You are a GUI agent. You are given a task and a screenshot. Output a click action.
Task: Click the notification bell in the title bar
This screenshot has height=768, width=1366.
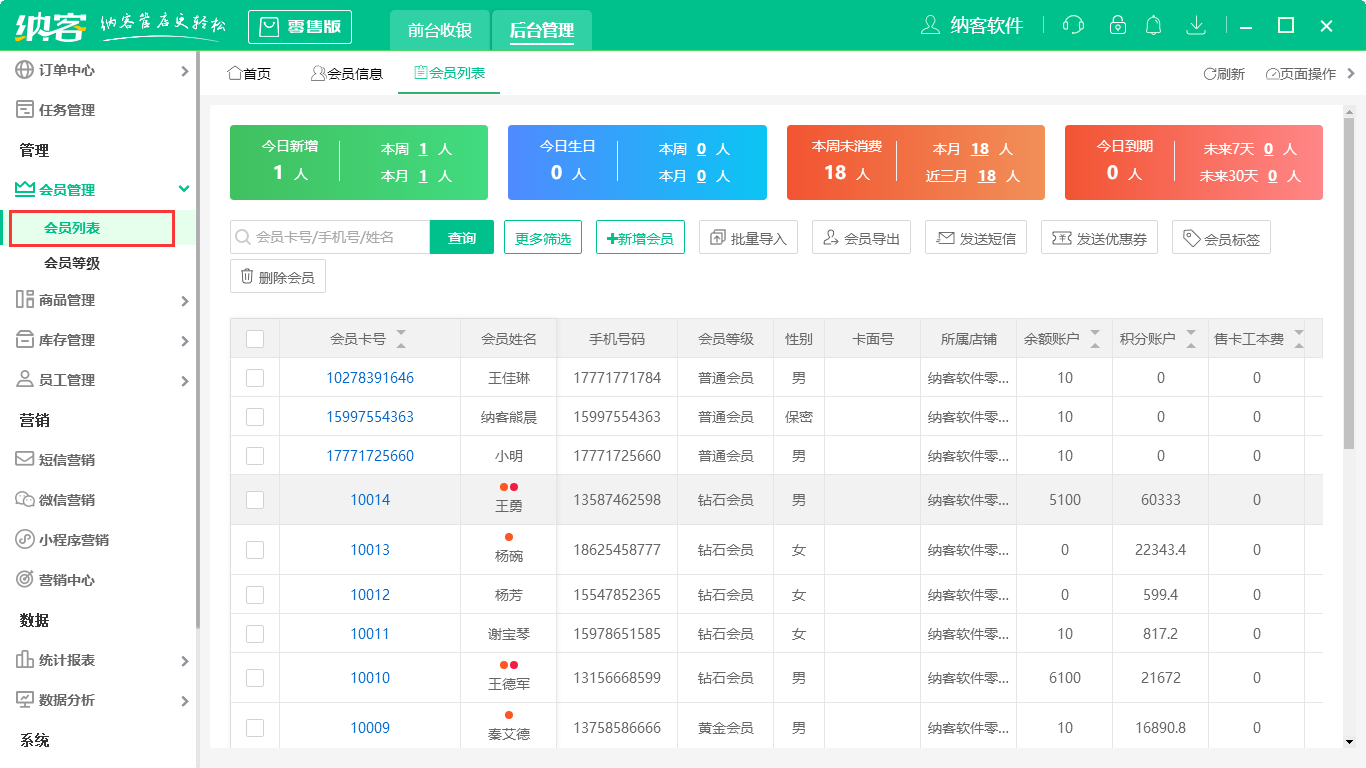[1153, 24]
